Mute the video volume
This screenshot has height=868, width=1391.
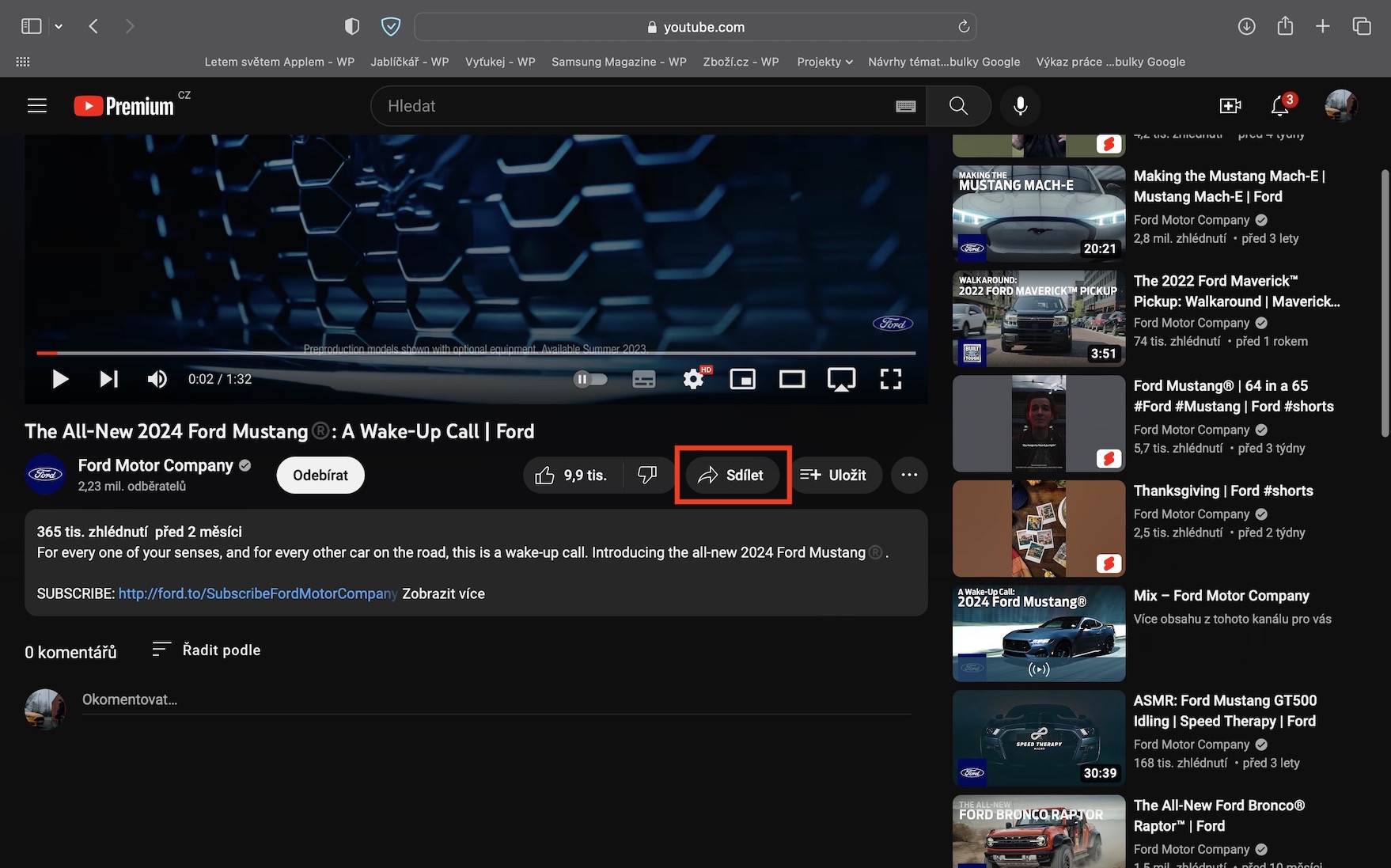[157, 380]
